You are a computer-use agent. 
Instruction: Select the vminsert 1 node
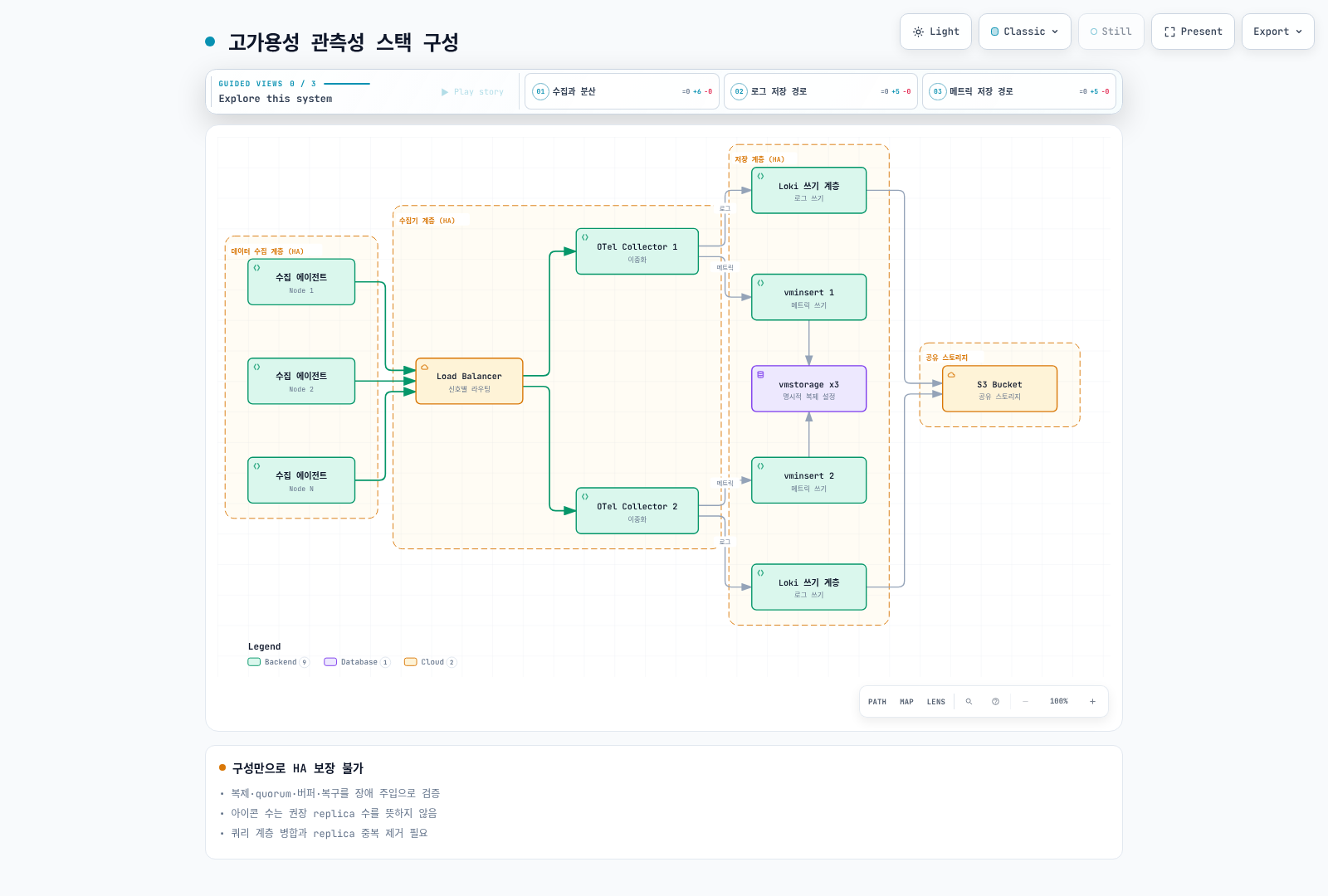click(x=809, y=297)
